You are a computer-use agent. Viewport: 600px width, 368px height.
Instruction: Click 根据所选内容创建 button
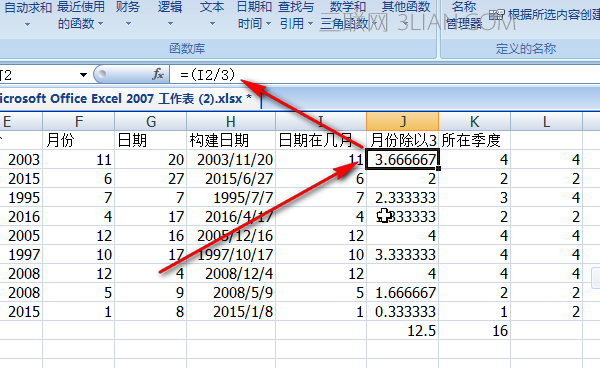click(545, 15)
